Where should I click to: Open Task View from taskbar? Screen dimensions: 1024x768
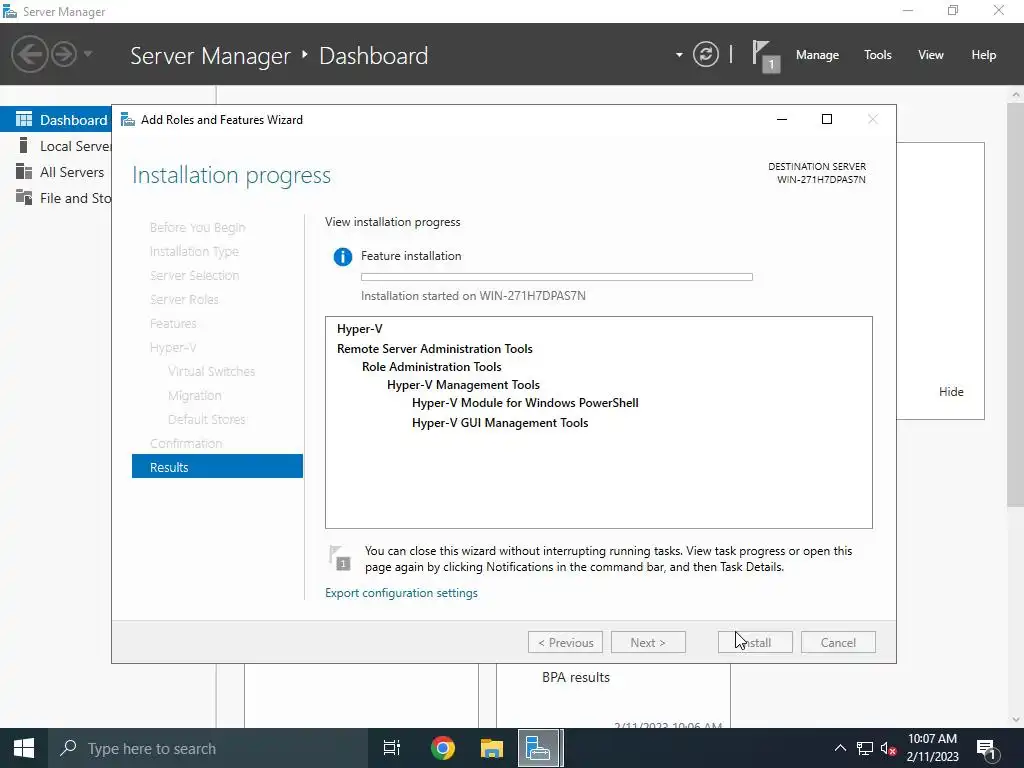pyautogui.click(x=392, y=748)
